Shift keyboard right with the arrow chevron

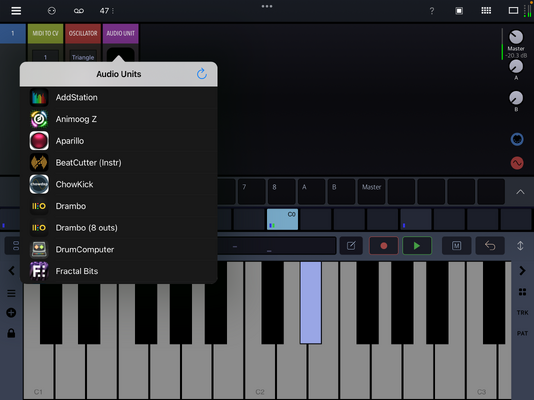tap(522, 271)
